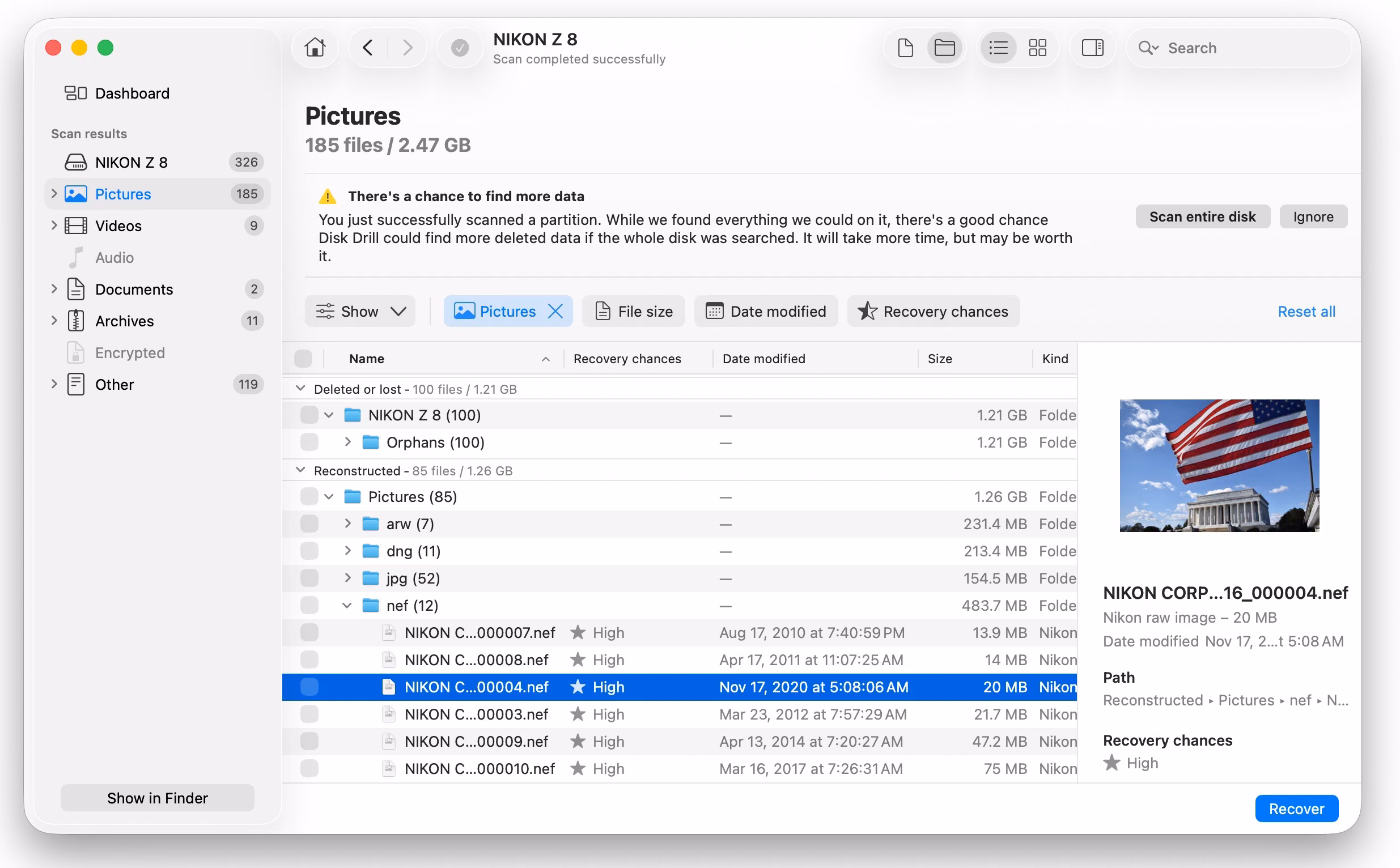
Task: Click the search magnifier icon
Action: [1148, 48]
